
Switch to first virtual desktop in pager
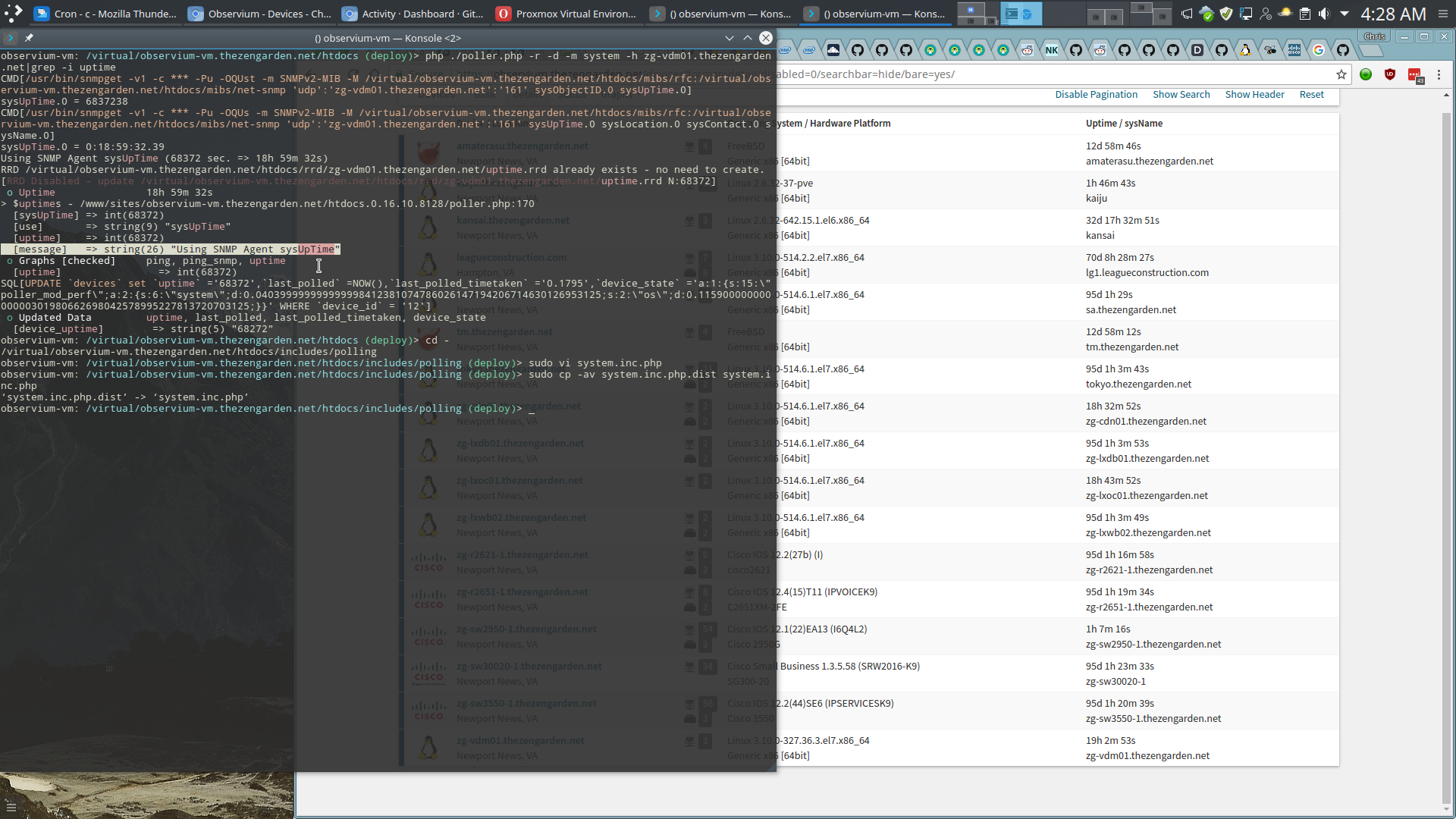(x=977, y=14)
